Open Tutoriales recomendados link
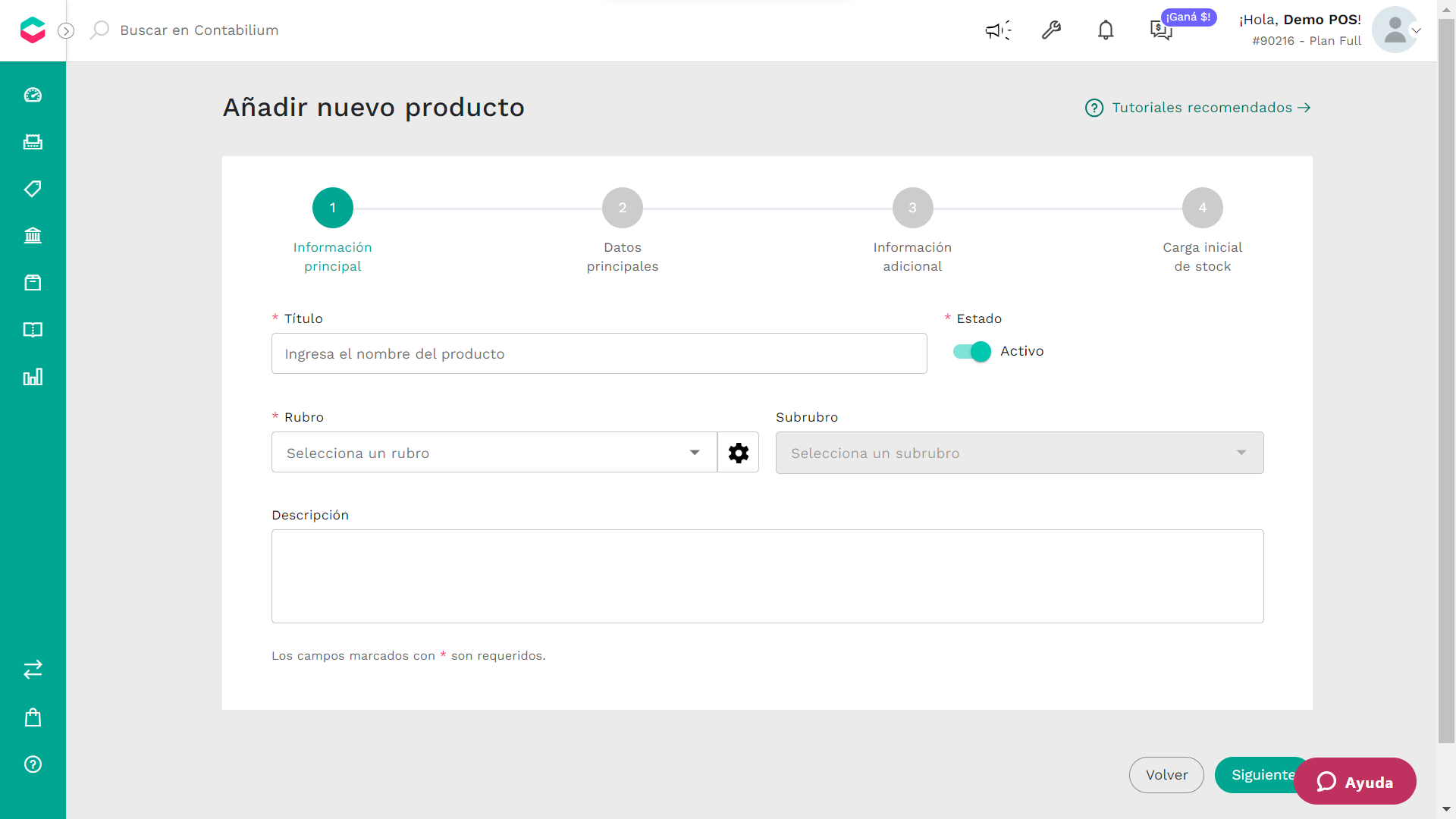 click(x=1211, y=108)
